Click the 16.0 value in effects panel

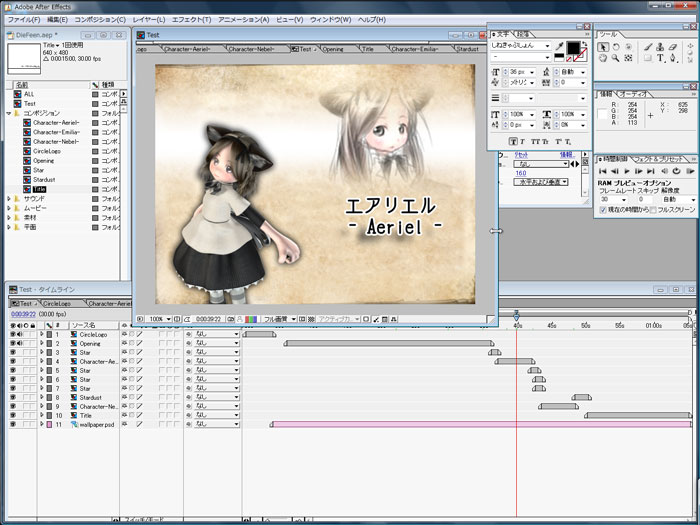521,173
